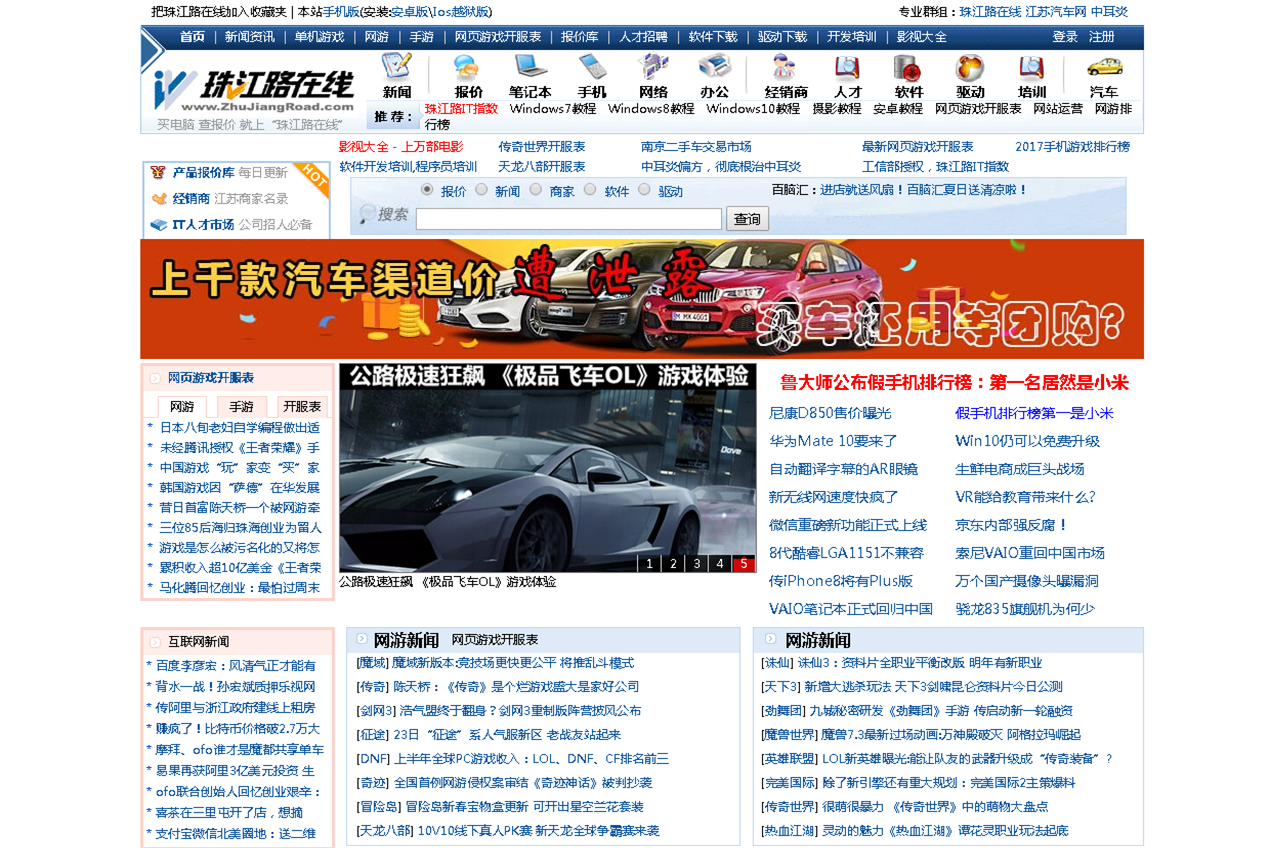Image resolution: width=1270 pixels, height=848 pixels.
Task: Open the 新闻 news icon
Action: 397,68
